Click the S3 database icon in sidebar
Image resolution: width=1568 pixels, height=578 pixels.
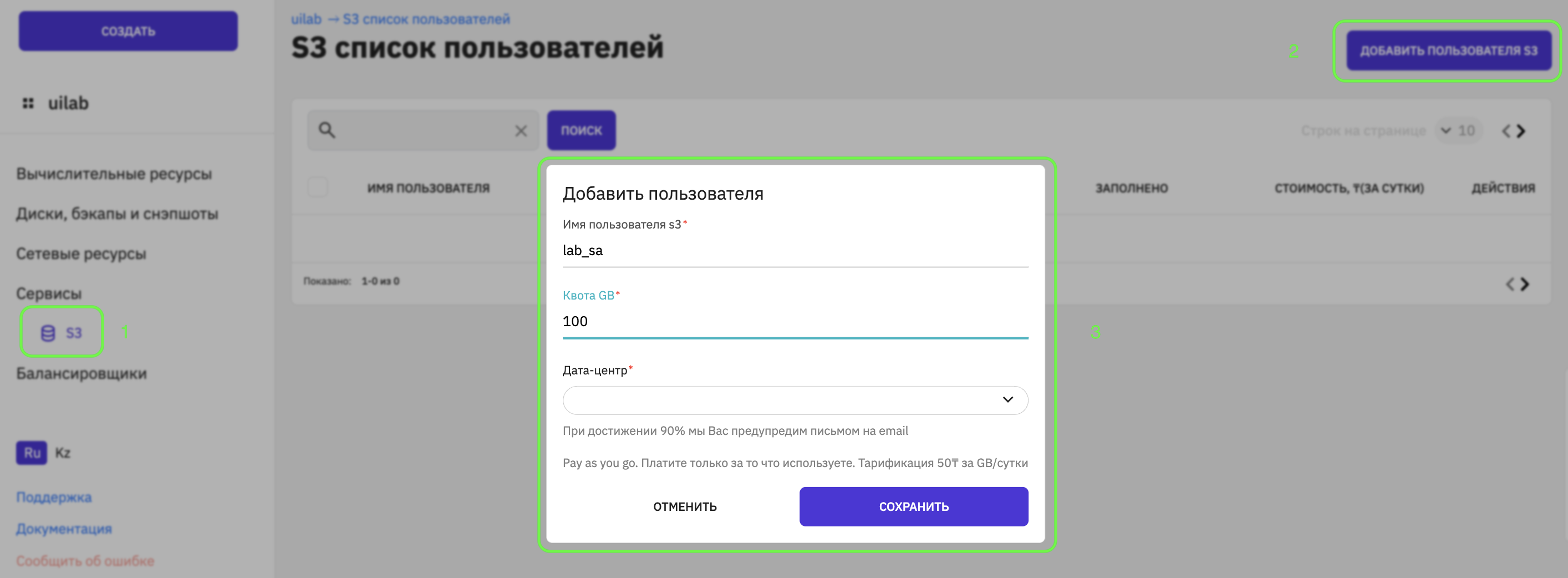click(48, 333)
